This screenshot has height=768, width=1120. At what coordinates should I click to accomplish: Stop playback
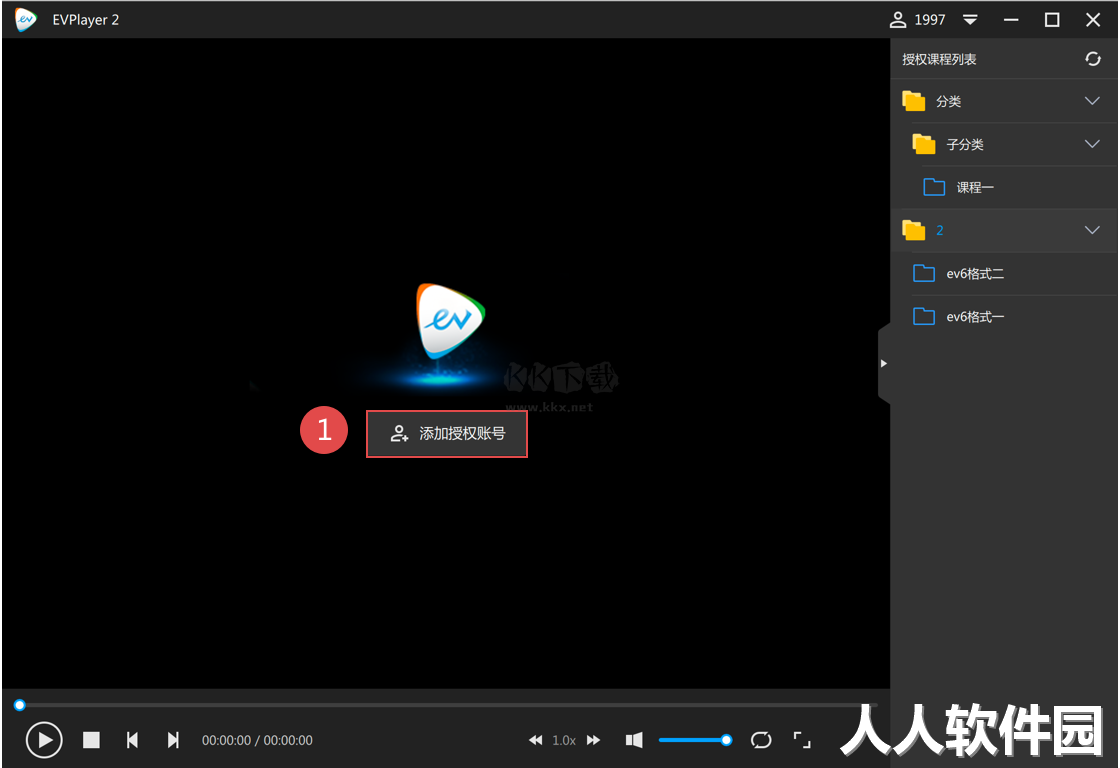[x=91, y=740]
